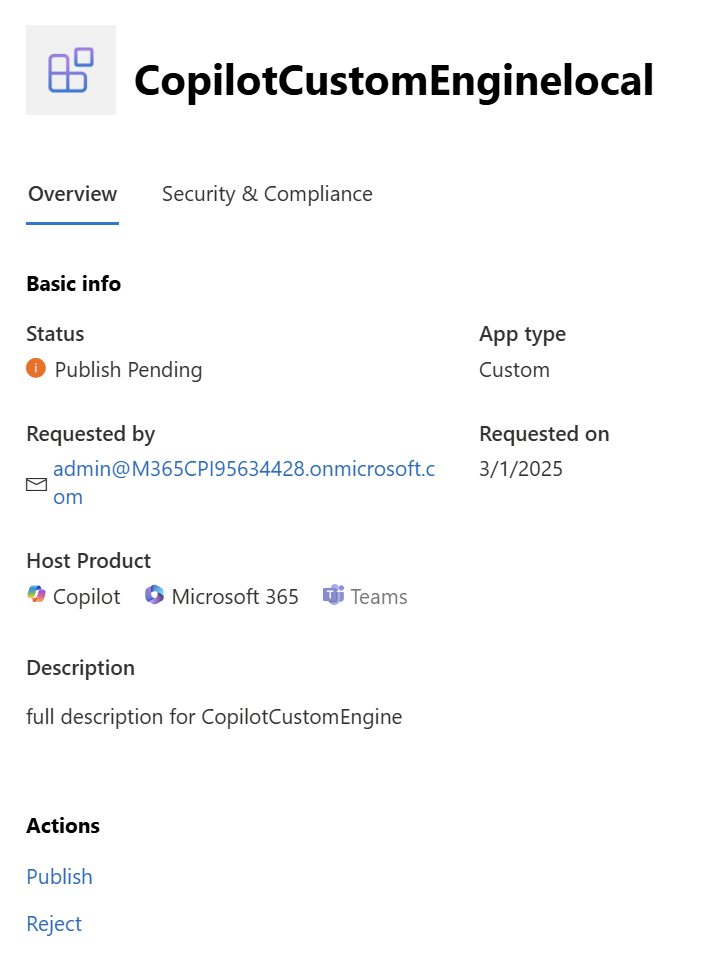Switch to Security & Compliance tab
Viewport: 711px width, 960px height.
pos(267,194)
